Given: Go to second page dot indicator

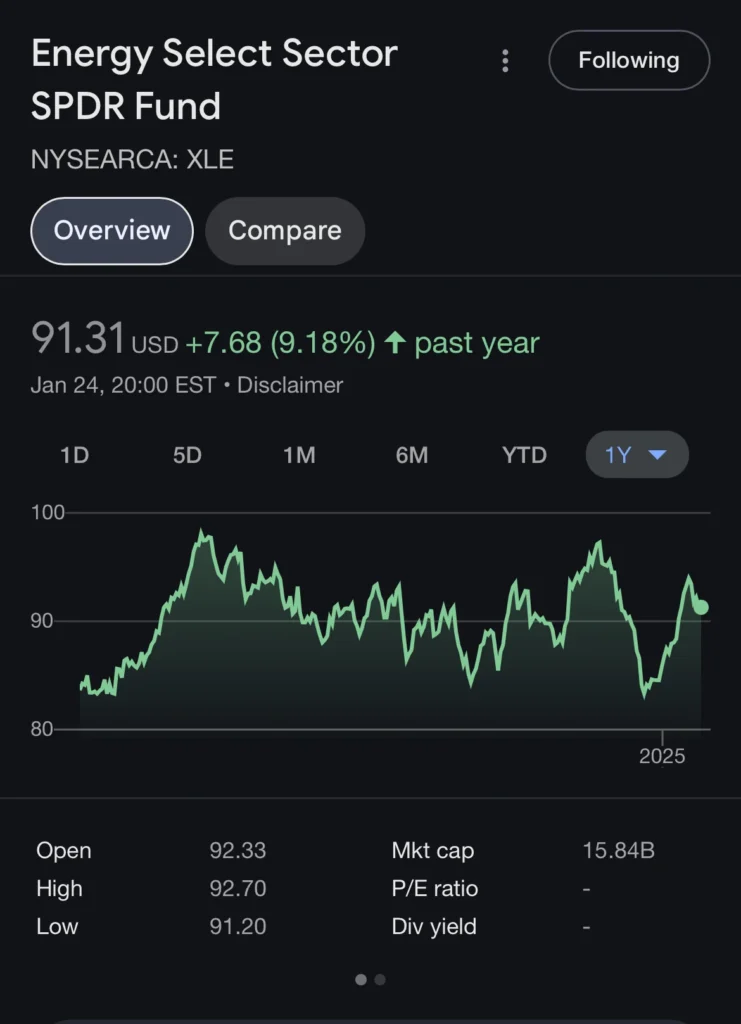Looking at the screenshot, I should point(380,980).
